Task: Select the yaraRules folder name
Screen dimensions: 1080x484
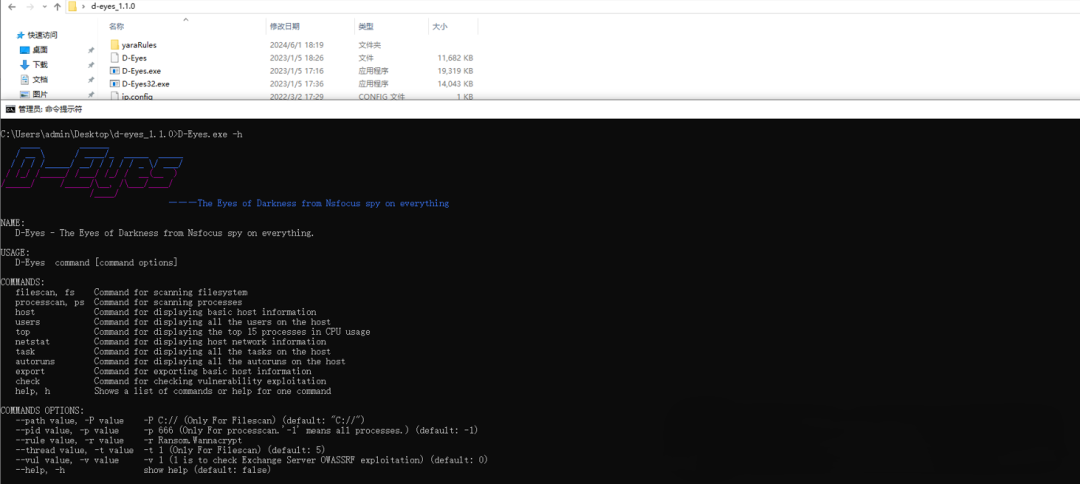Action: click(x=139, y=45)
